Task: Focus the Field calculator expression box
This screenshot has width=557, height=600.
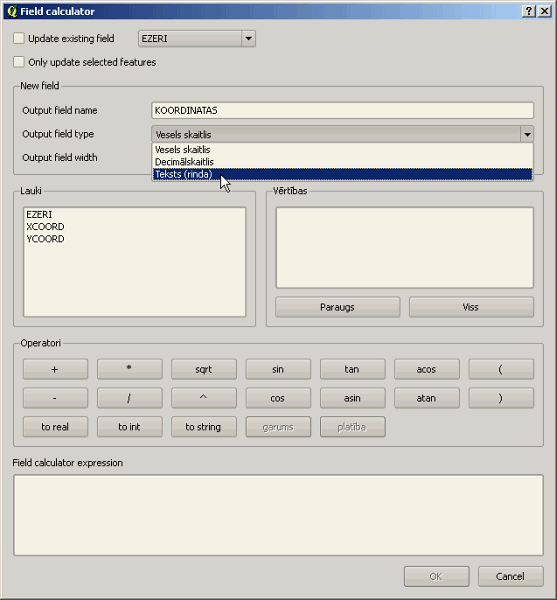Action: tap(278, 515)
